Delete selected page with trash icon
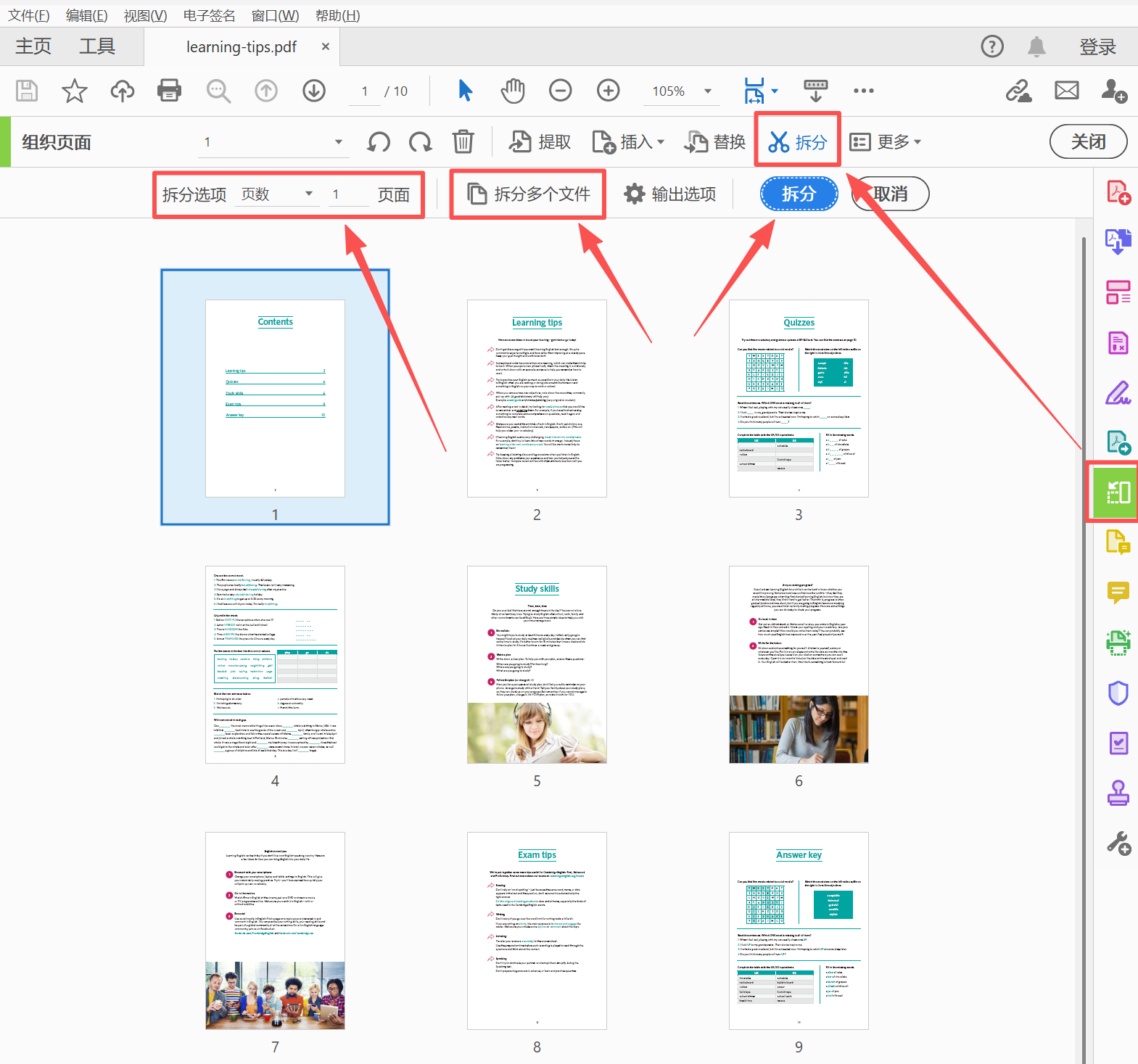The width and height of the screenshot is (1138, 1064). (463, 142)
